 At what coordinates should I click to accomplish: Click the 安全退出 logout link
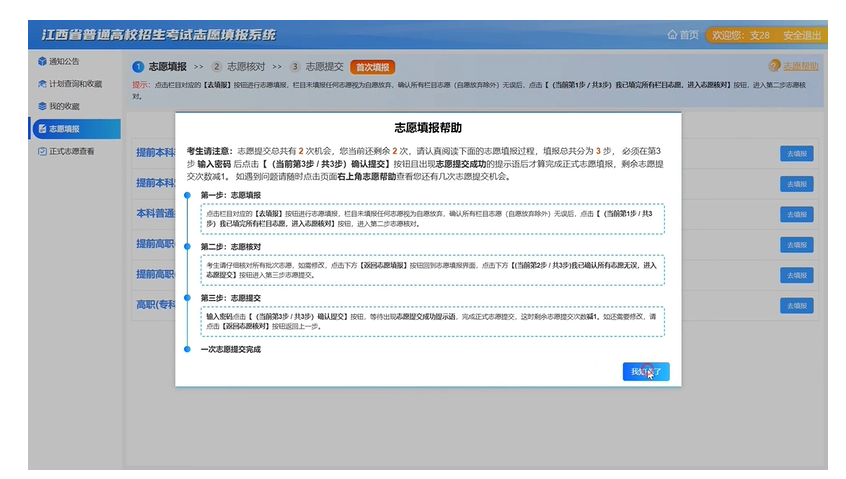[x=802, y=35]
